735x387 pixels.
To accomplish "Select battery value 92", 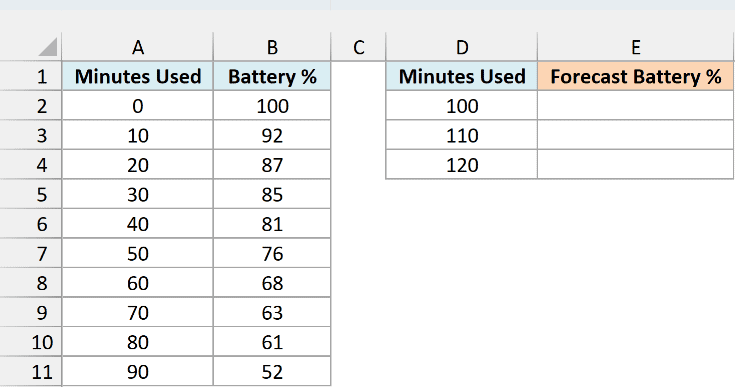I will pyautogui.click(x=272, y=135).
